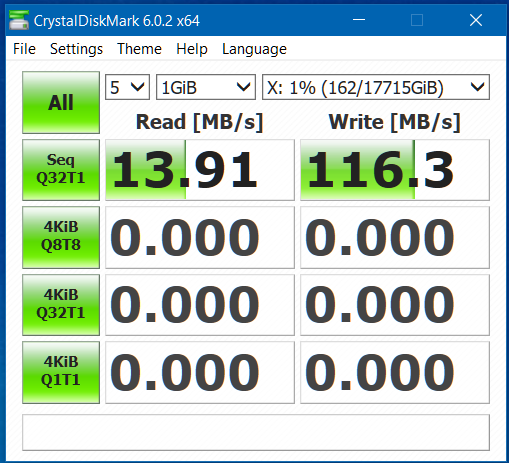Expand the test count dropdown showing 5
The width and height of the screenshot is (509, 463).
pyautogui.click(x=127, y=87)
